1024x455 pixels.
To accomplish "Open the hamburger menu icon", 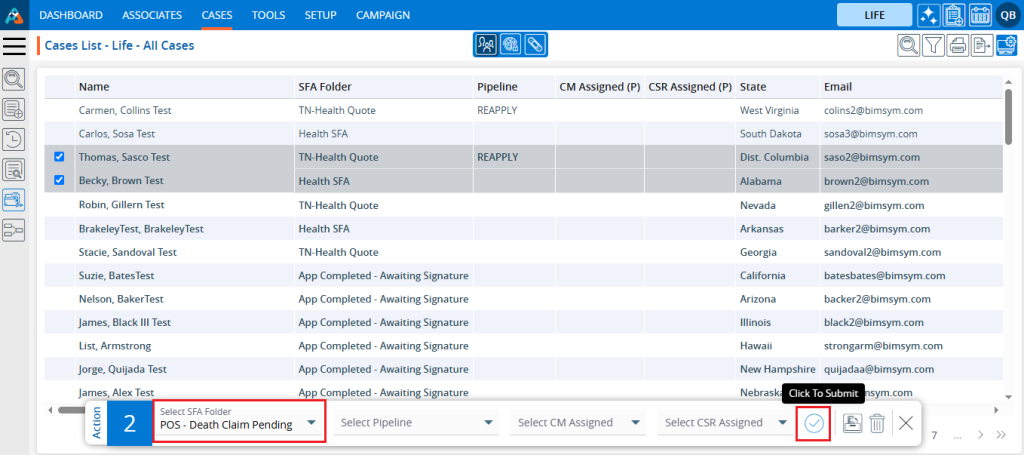I will 14,46.
